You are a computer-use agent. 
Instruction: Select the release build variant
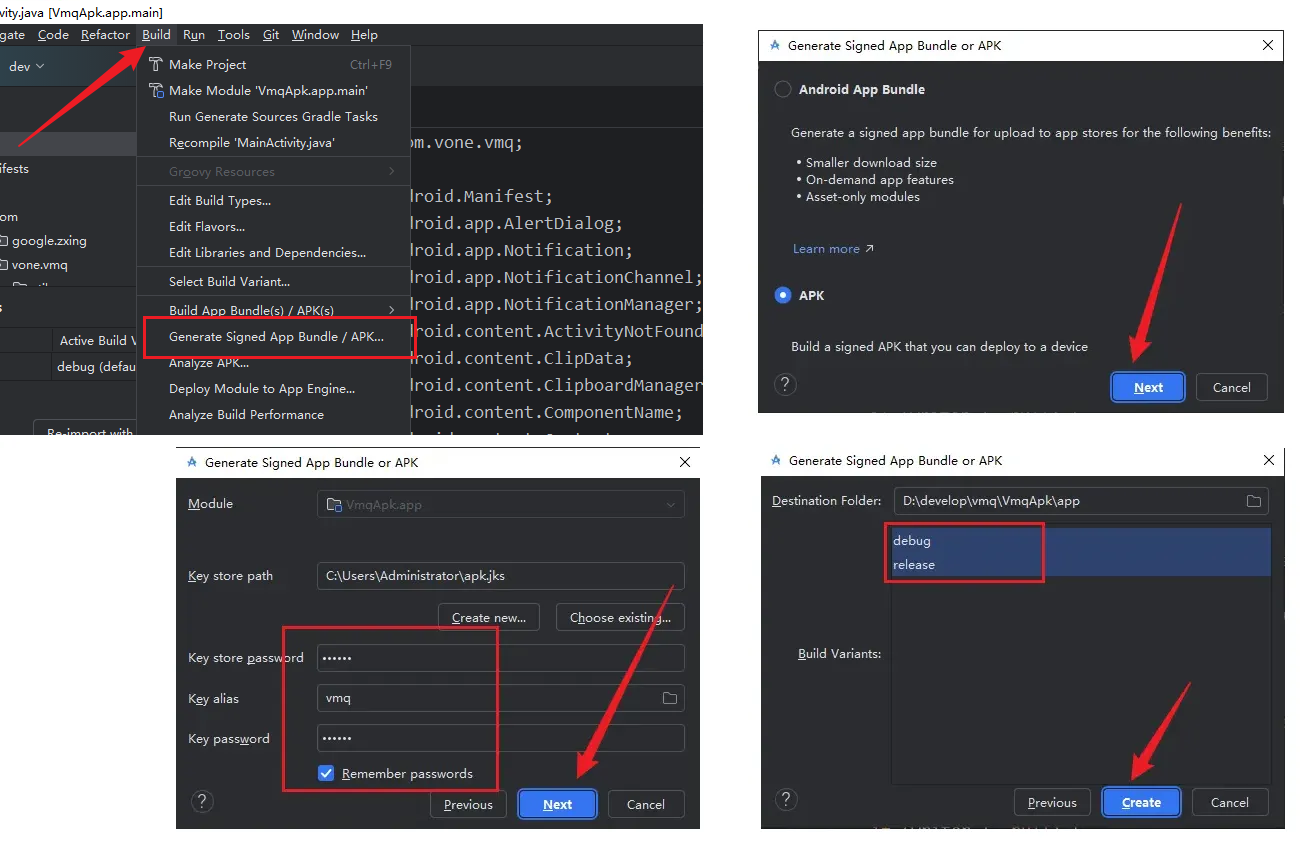tap(914, 565)
